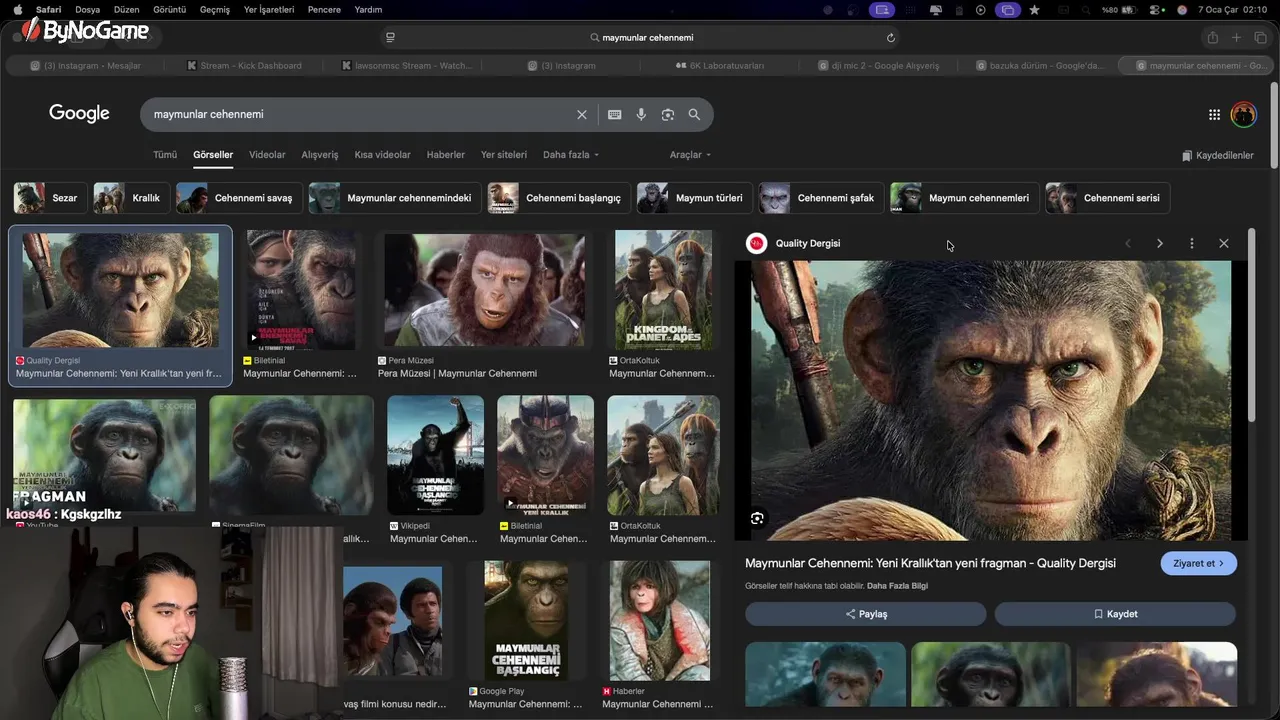Open a new Safari tab

pos(1236,37)
